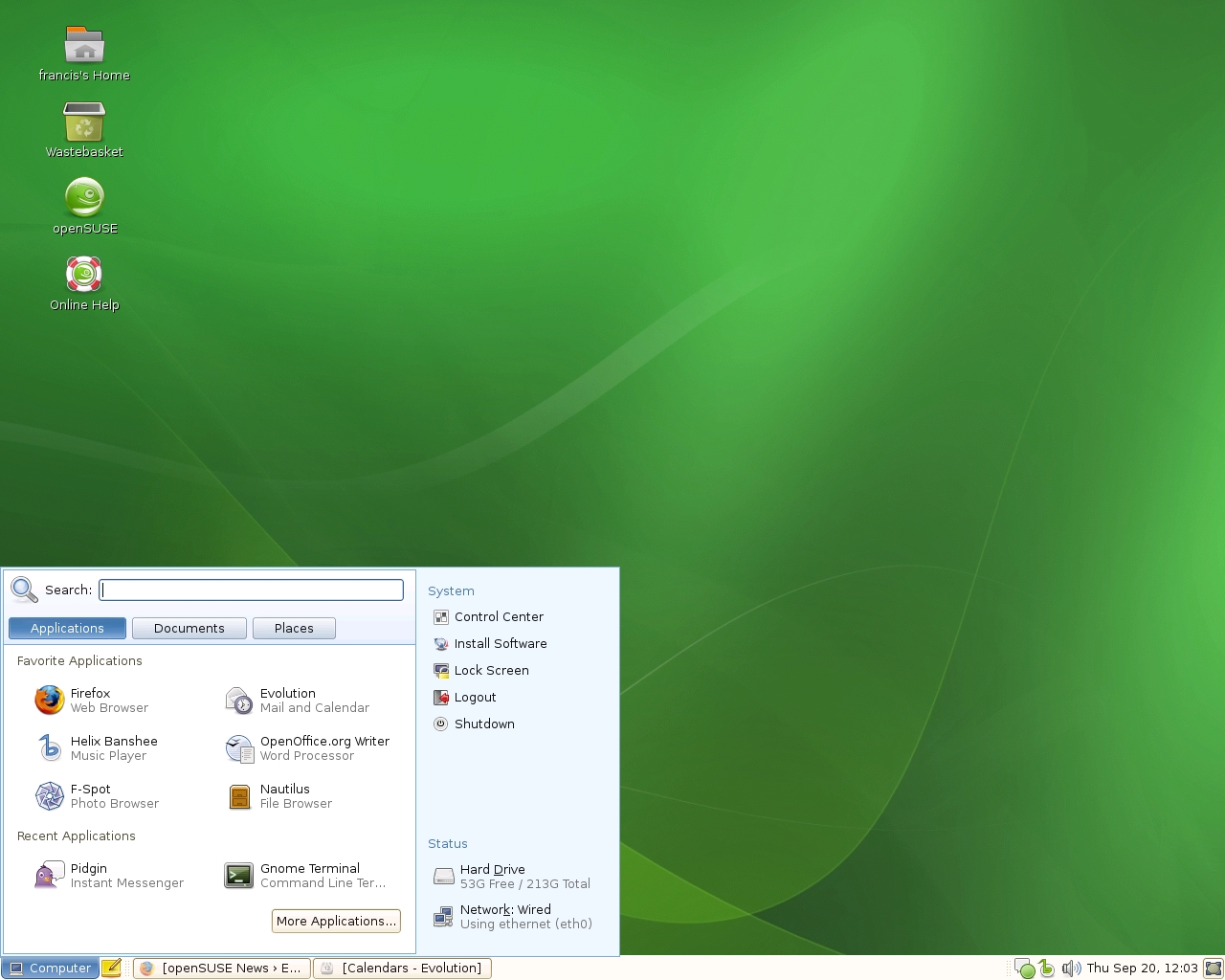Open Control Center from the System section

pos(499,616)
